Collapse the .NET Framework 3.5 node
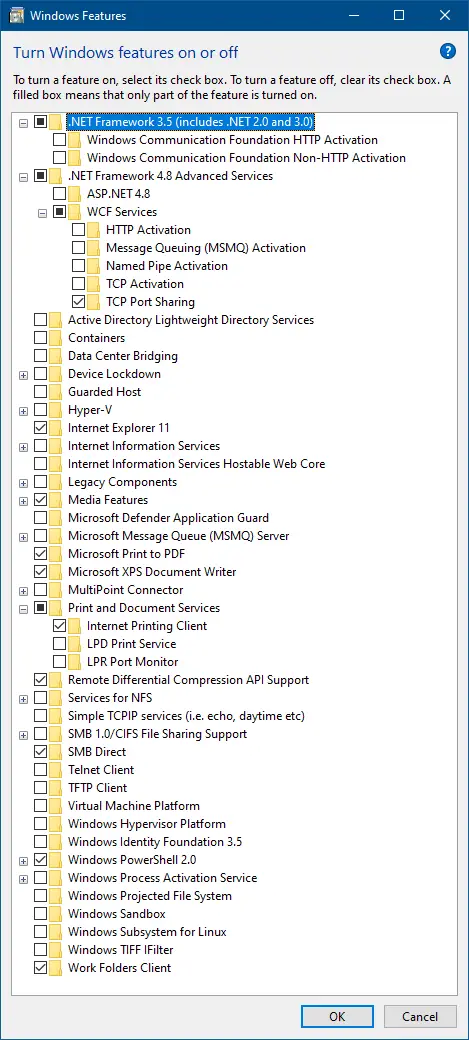Image resolution: width=469 pixels, height=1040 pixels. tap(24, 123)
